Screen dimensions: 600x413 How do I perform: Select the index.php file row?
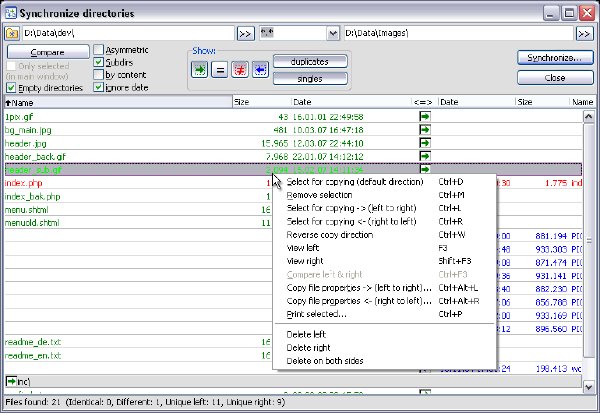pos(138,183)
